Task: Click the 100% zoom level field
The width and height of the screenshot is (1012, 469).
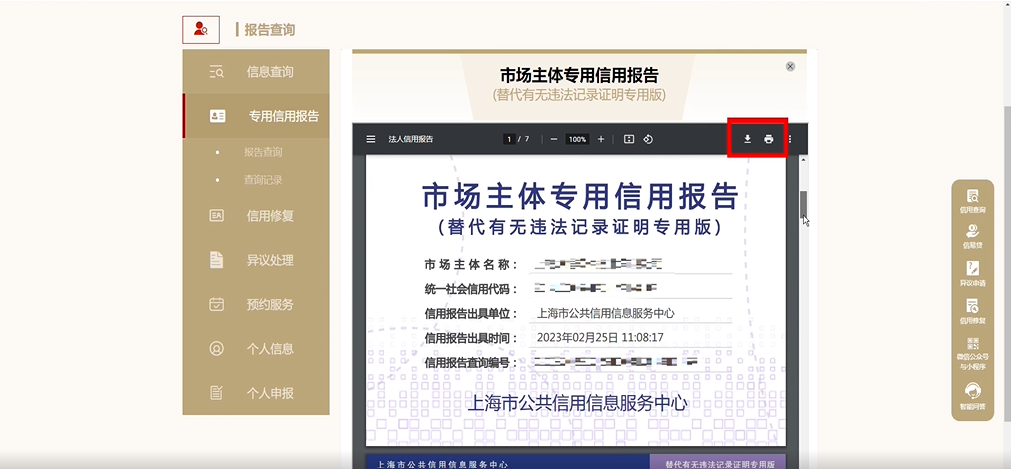Action: click(578, 139)
